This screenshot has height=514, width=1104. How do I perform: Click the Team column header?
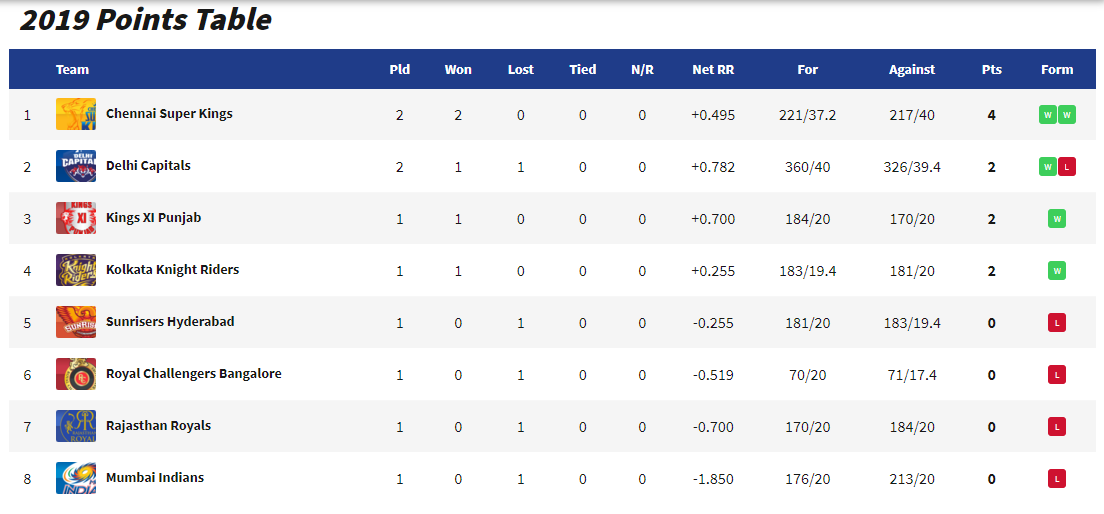coord(72,70)
